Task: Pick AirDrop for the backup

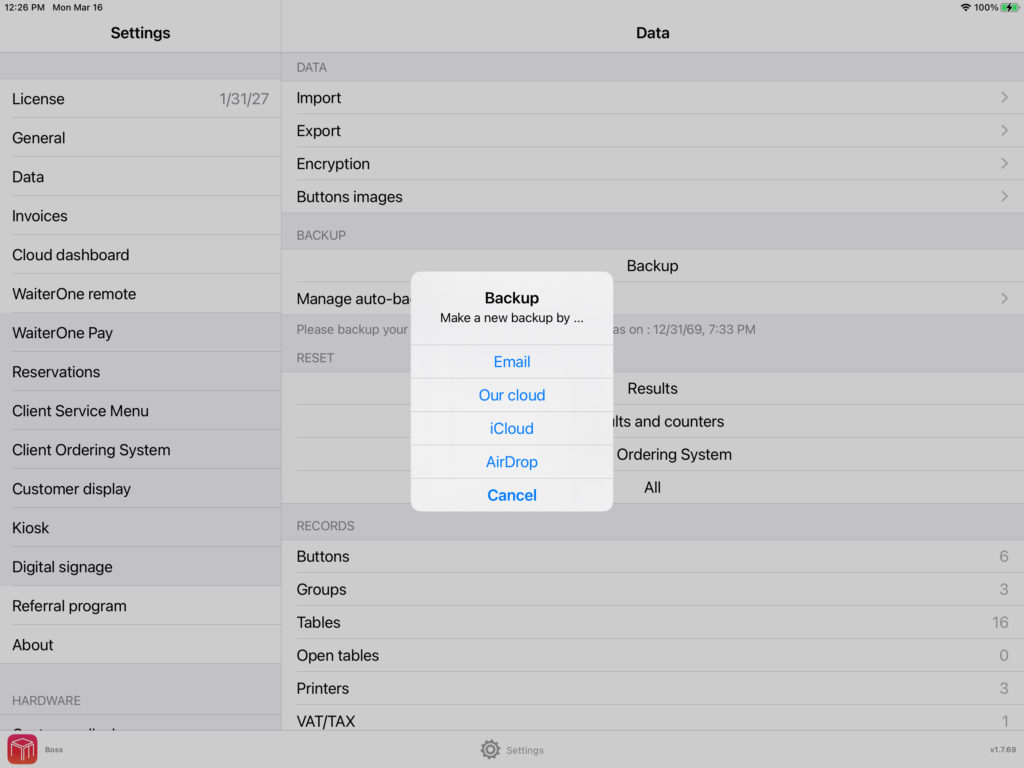Action: pos(512,462)
